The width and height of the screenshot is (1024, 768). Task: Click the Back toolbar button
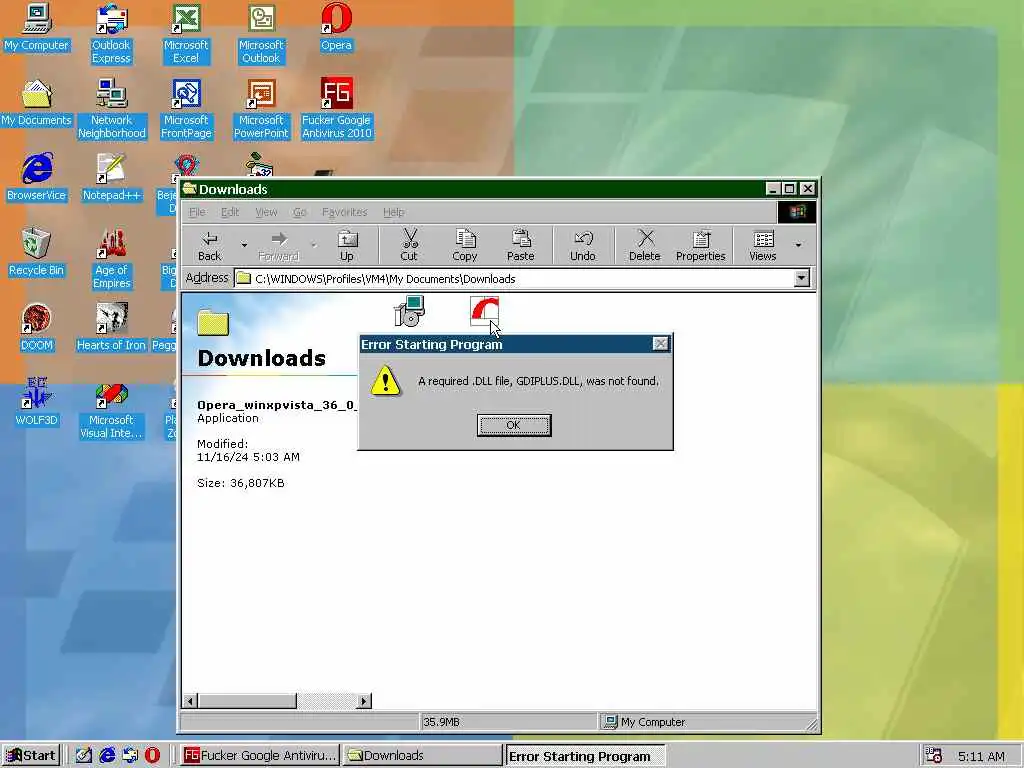[210, 246]
